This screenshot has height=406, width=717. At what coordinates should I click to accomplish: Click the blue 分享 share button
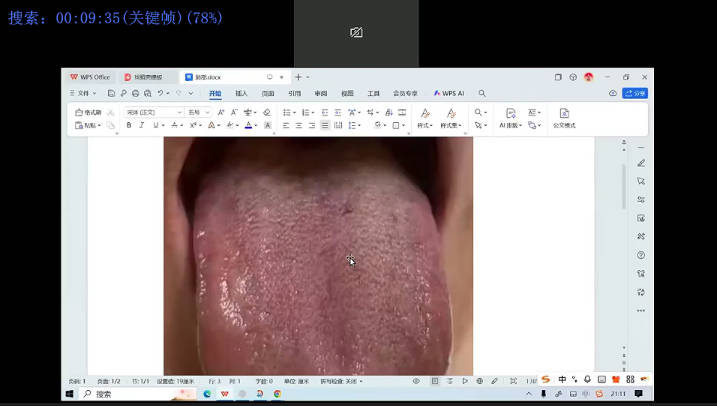click(x=635, y=93)
